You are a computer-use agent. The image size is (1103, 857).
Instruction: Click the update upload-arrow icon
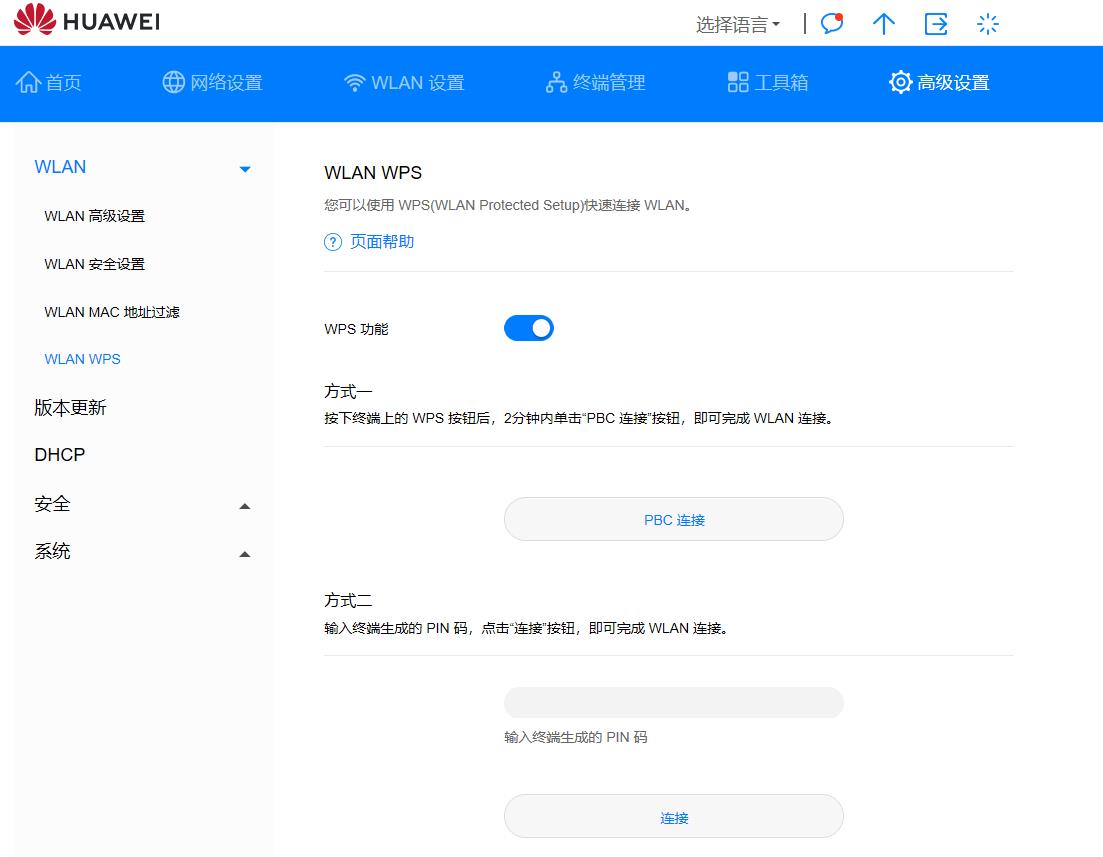tap(884, 23)
